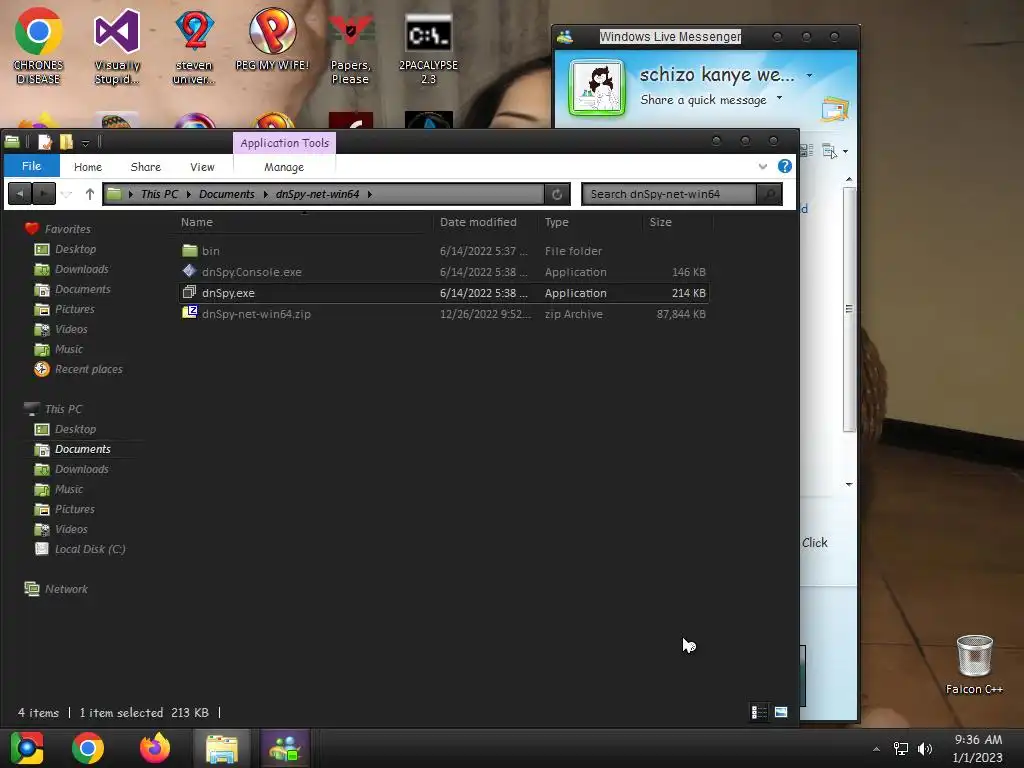Open the Falcon C++ recycle bin icon
The image size is (1024, 768).
coord(974,664)
